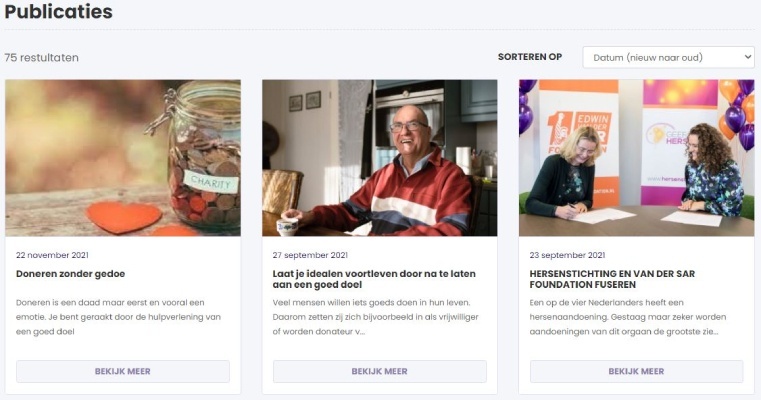
Task: Click 'BEKIJK MEER' under Doneren zonder gedoe
Action: click(123, 371)
